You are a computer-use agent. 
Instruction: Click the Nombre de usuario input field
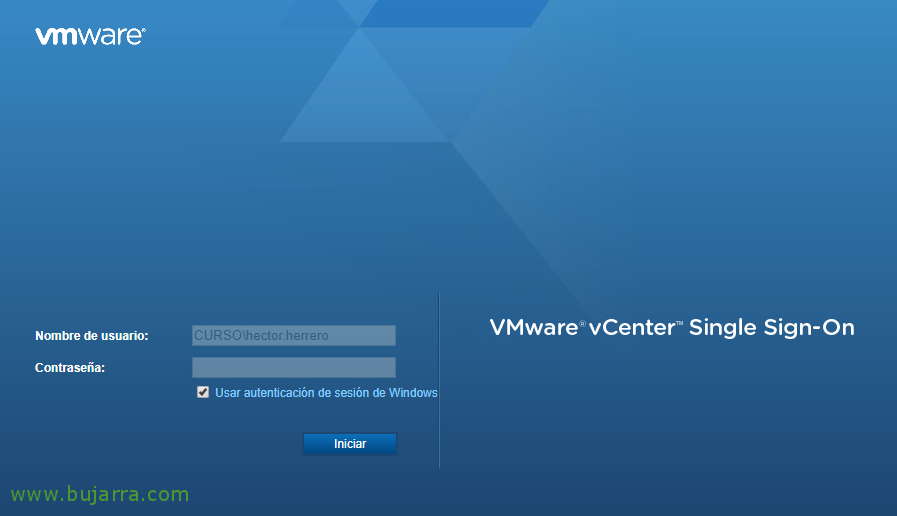(293, 335)
